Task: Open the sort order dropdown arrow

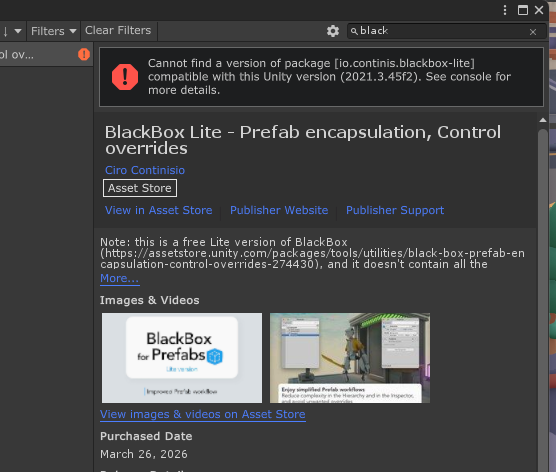Action: click(18, 31)
